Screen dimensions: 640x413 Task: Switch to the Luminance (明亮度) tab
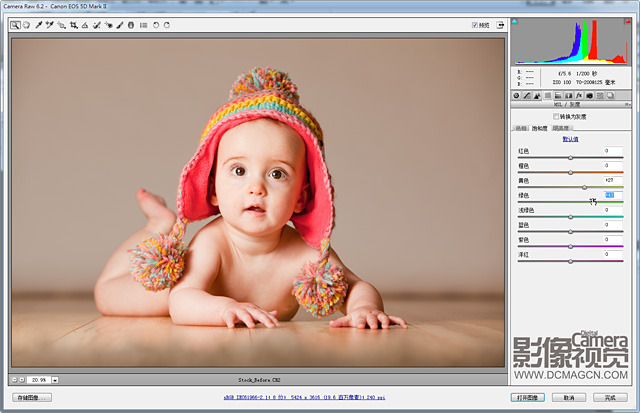562,128
